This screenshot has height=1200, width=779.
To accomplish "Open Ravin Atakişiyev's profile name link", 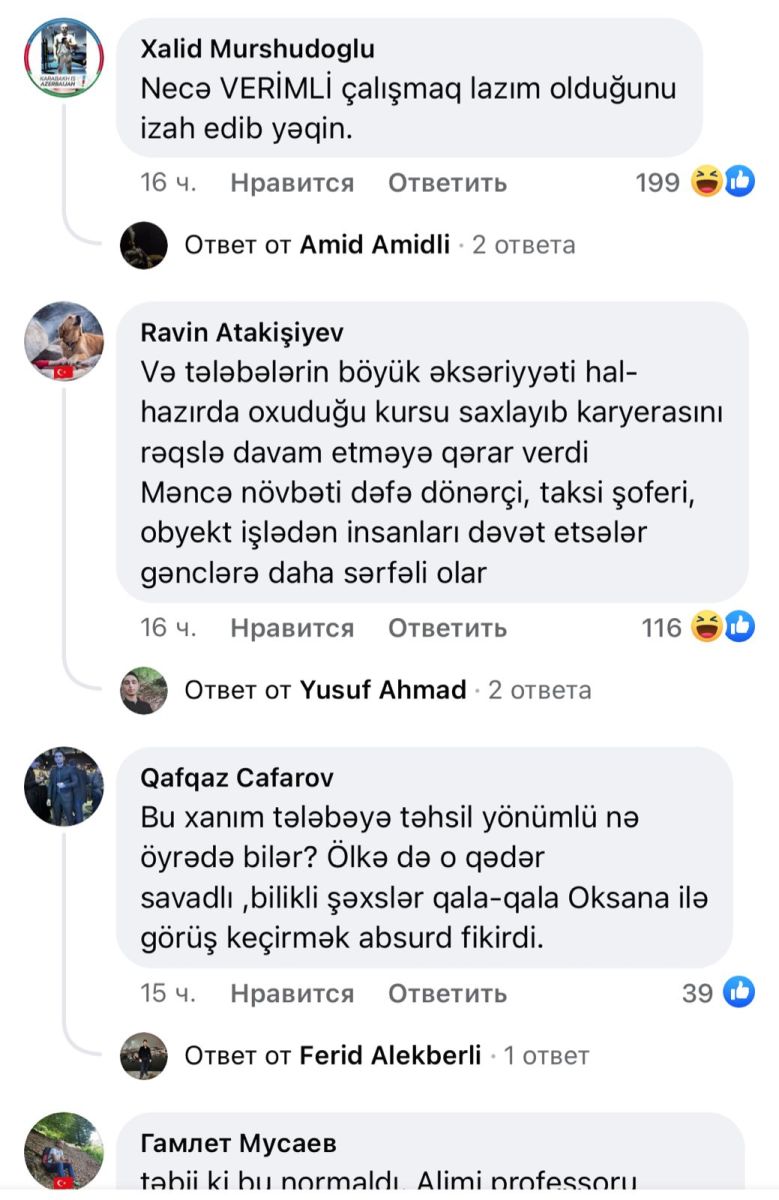I will (x=241, y=333).
